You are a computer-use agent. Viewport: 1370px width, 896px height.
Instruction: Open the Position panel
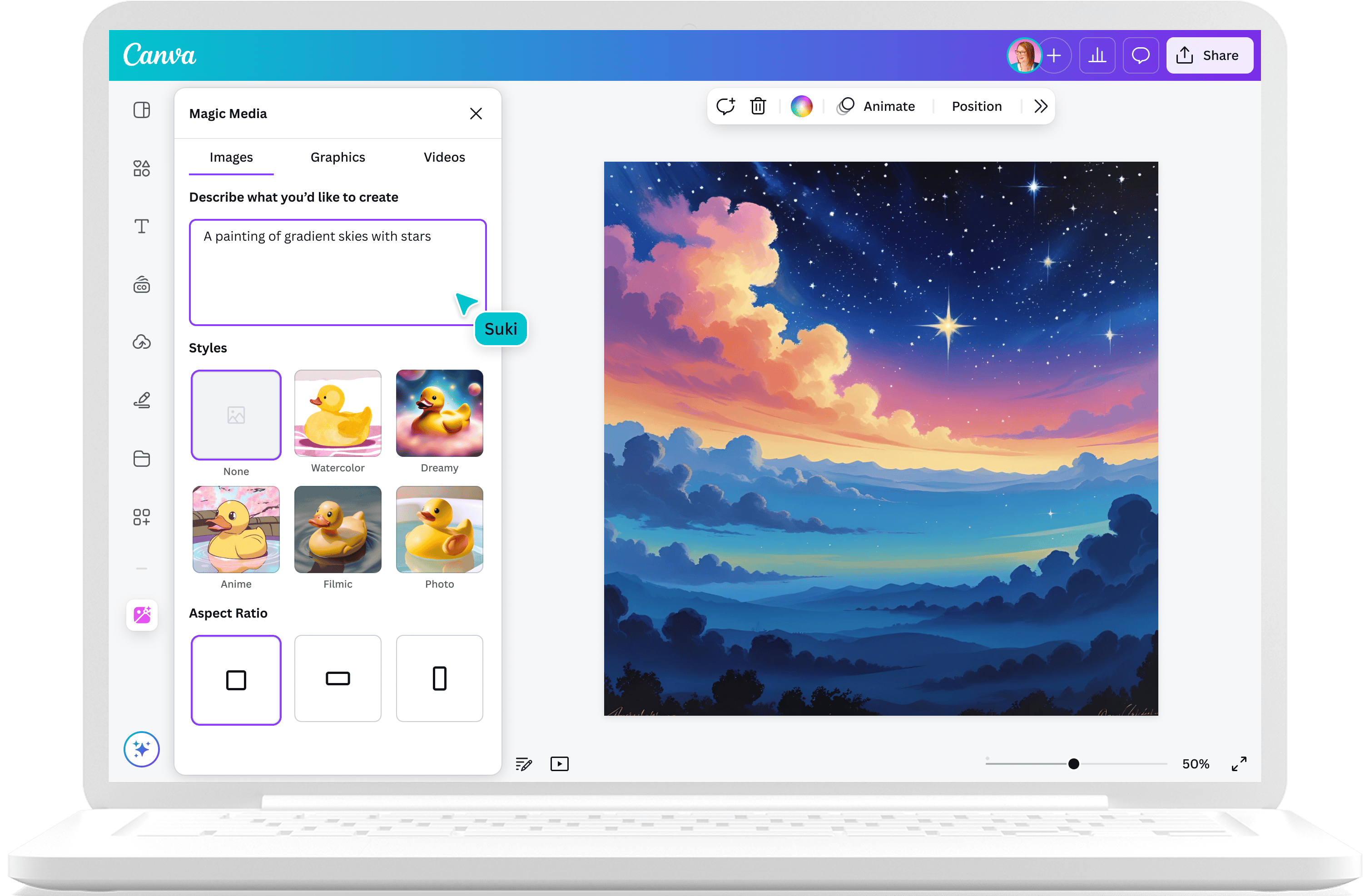point(976,106)
